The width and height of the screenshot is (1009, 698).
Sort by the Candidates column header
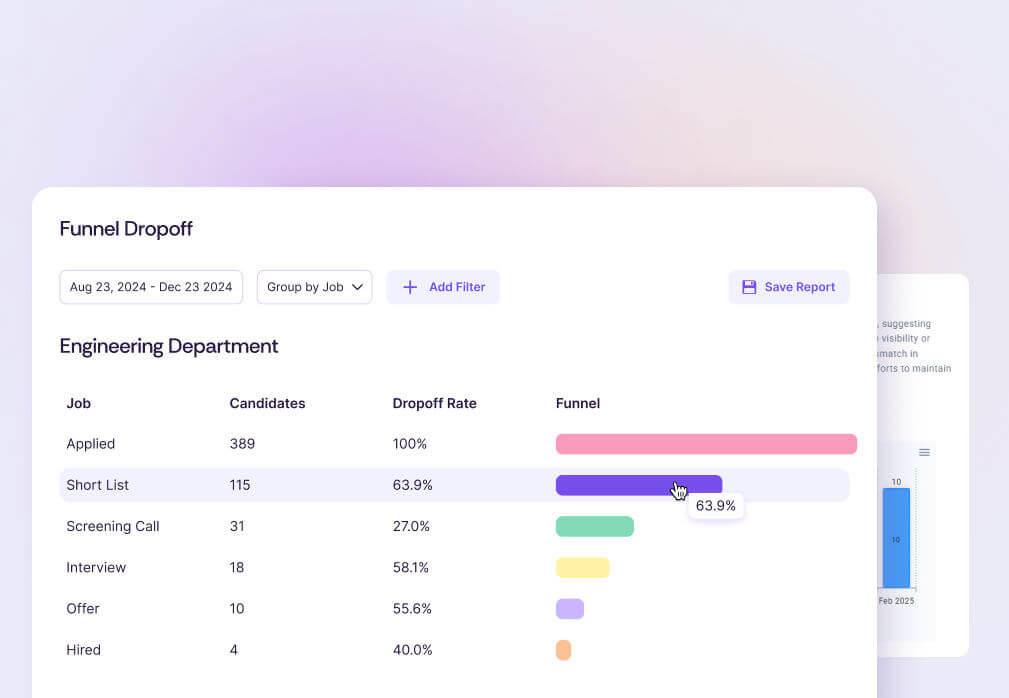(267, 404)
